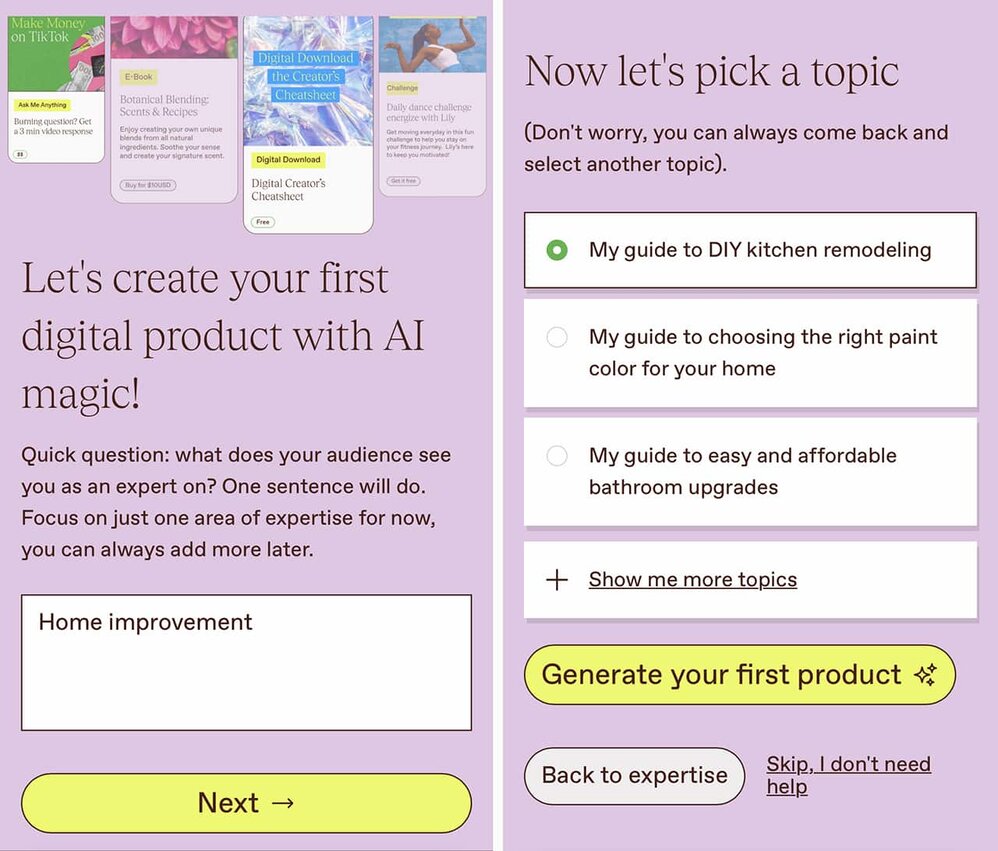Open the Make Money on TikTok card image
Screen dimensions: 998x851
click(x=56, y=55)
